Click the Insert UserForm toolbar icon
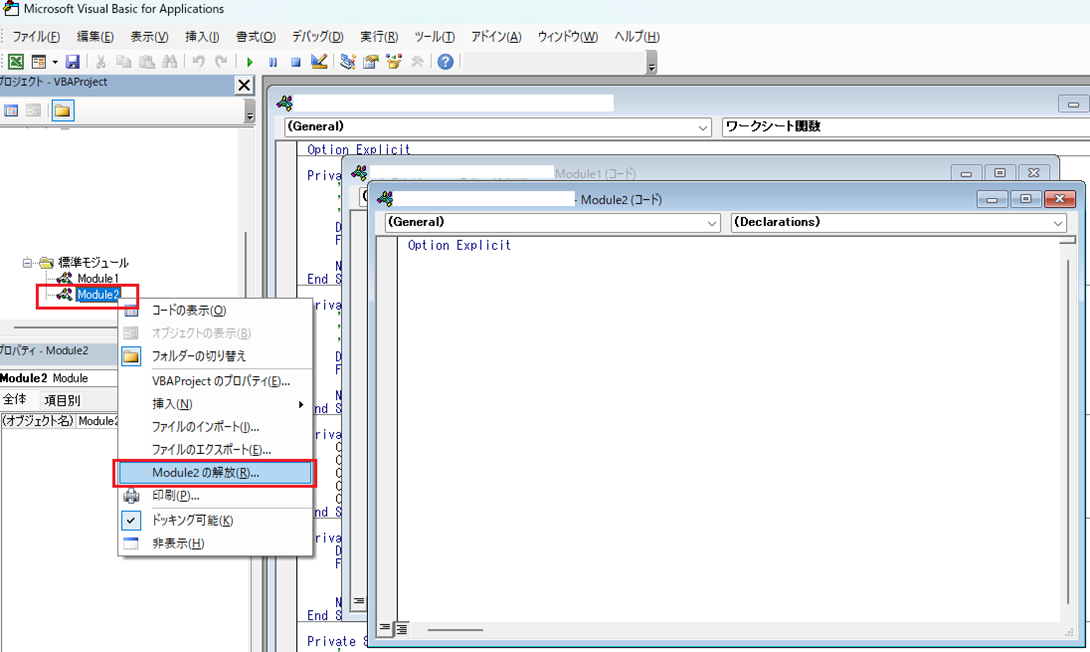The width and height of the screenshot is (1090, 652). (38, 62)
